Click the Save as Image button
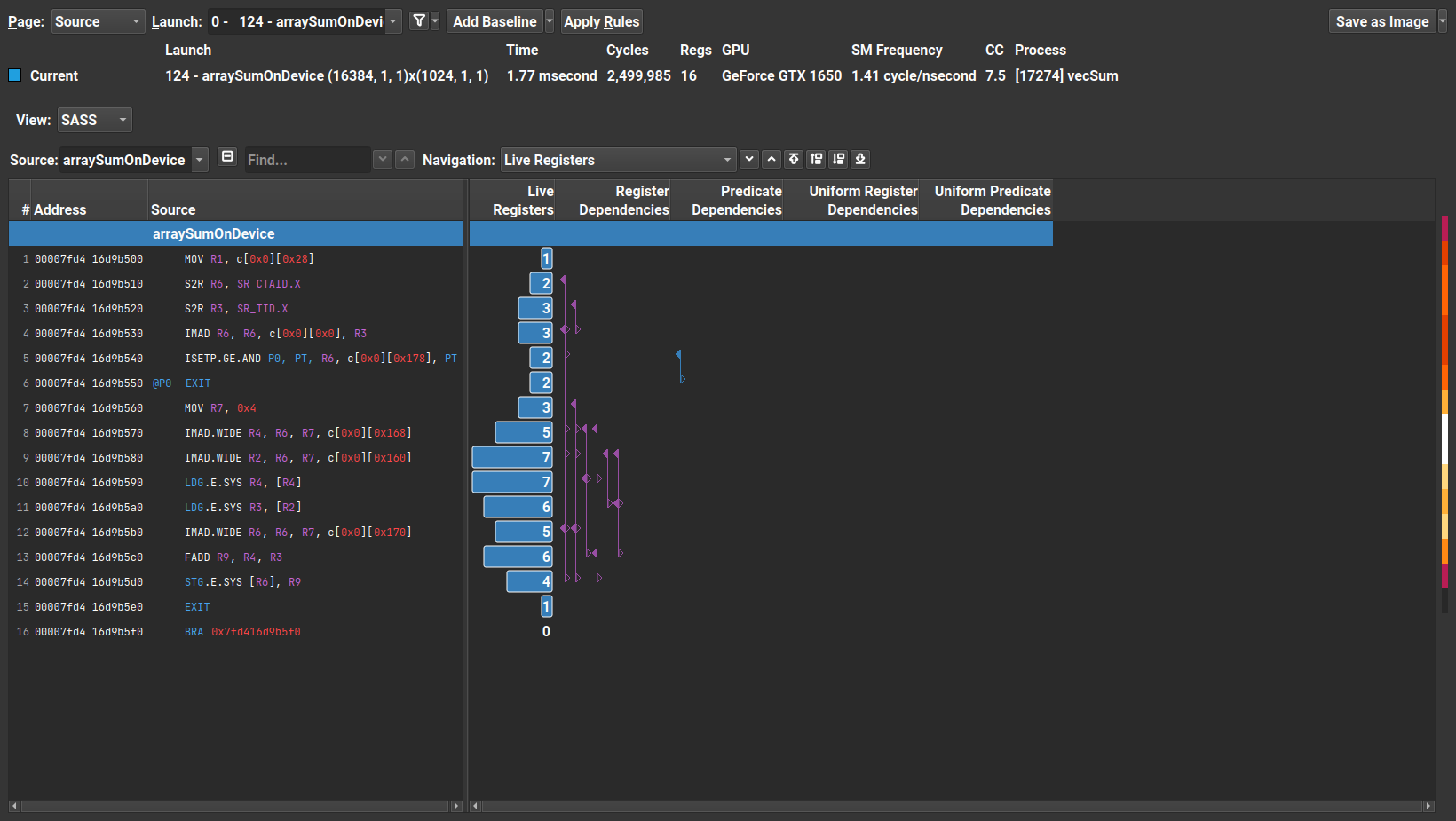 pos(1382,21)
